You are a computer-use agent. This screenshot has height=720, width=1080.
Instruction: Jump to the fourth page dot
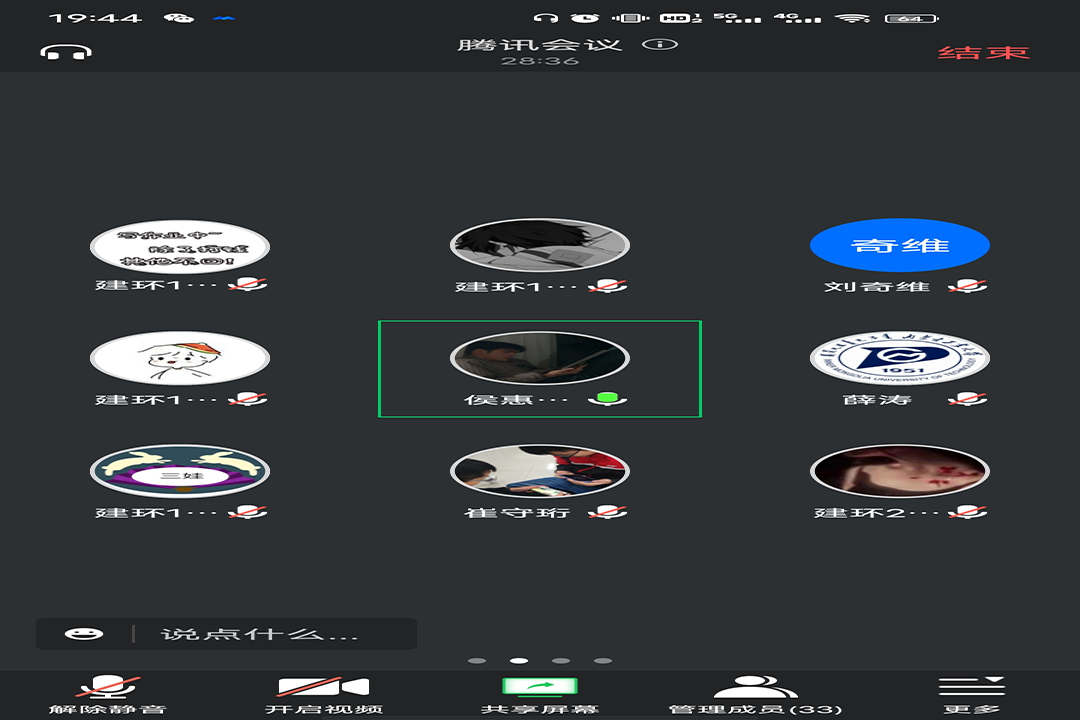pos(603,661)
